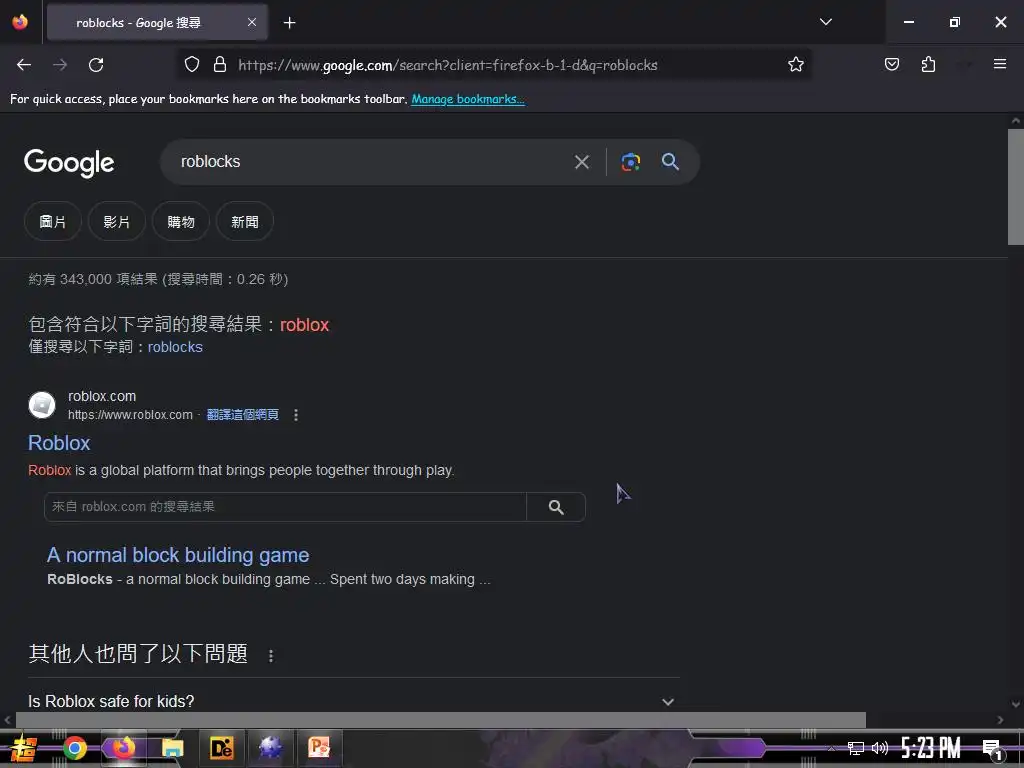Click the Roblox site favicon

[42, 405]
